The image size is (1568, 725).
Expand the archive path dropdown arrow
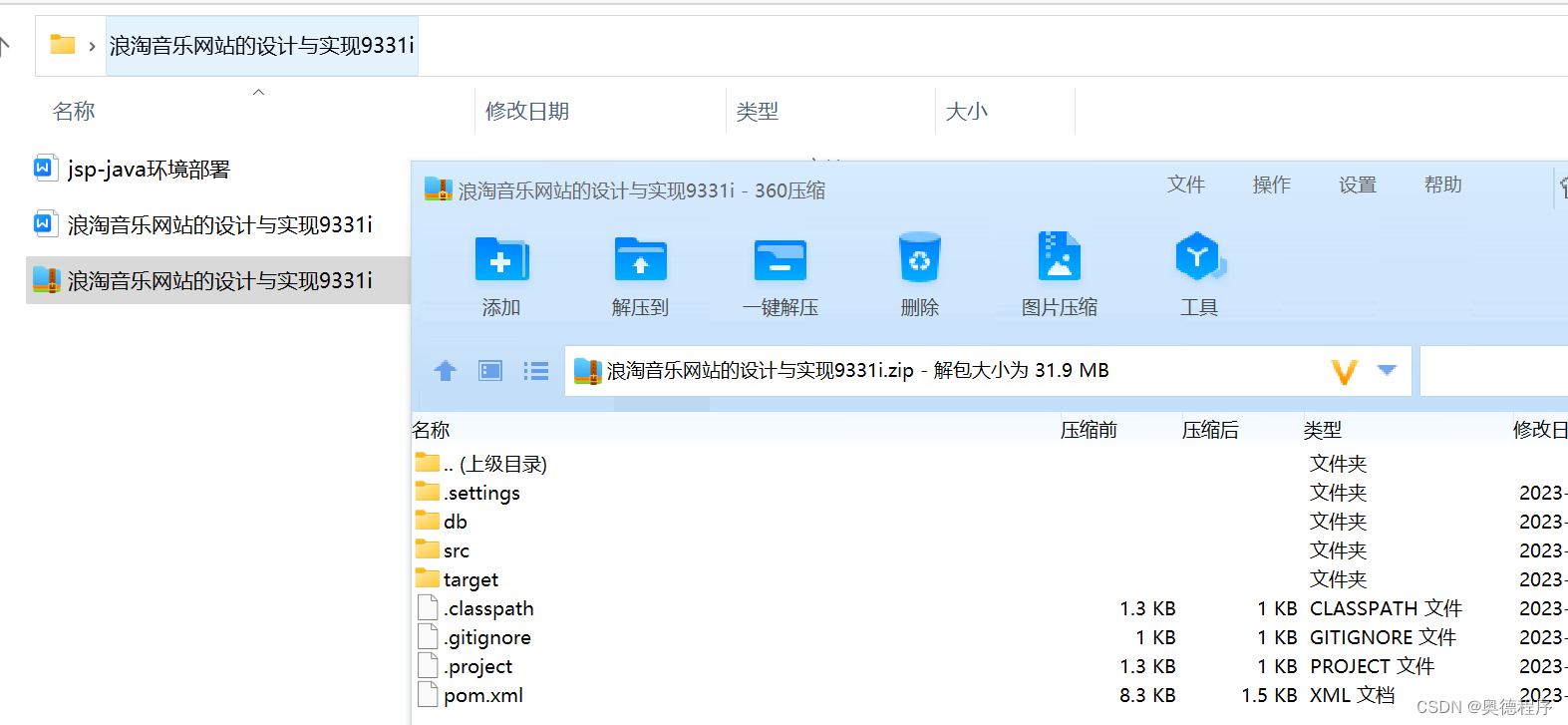pyautogui.click(x=1387, y=370)
